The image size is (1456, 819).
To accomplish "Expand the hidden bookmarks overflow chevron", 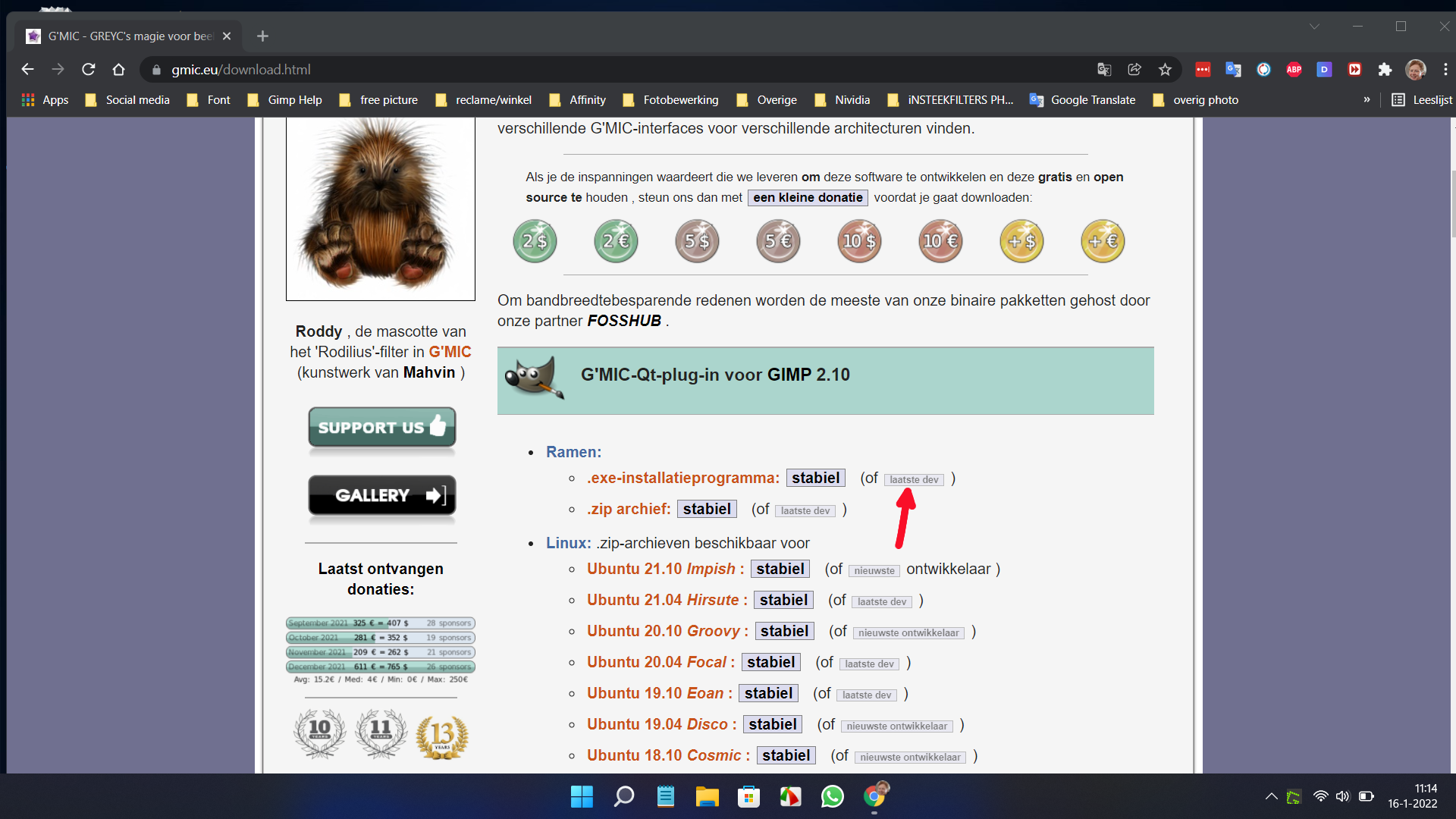I will coord(1367,99).
